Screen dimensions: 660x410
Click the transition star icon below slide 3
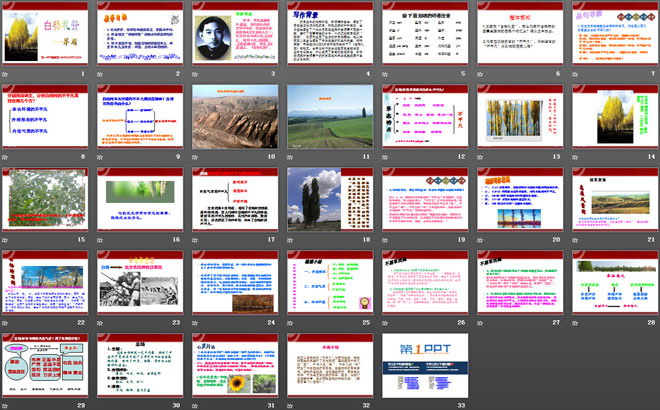(x=197, y=73)
